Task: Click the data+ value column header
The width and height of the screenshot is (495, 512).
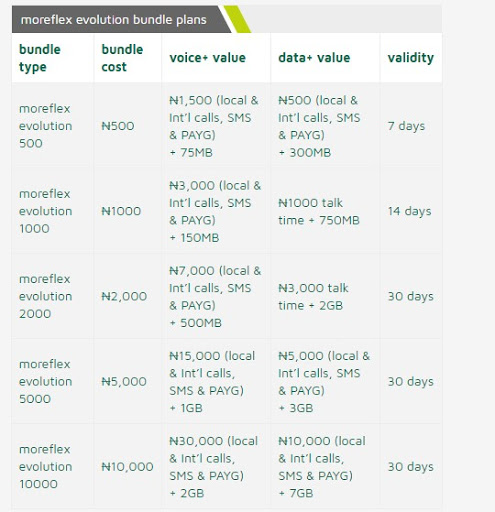Action: tap(314, 58)
